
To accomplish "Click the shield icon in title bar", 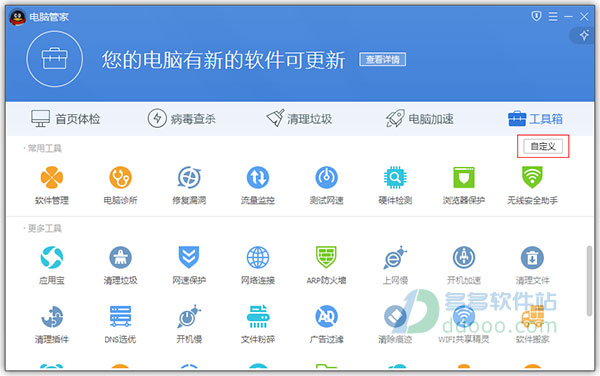I will (536, 16).
